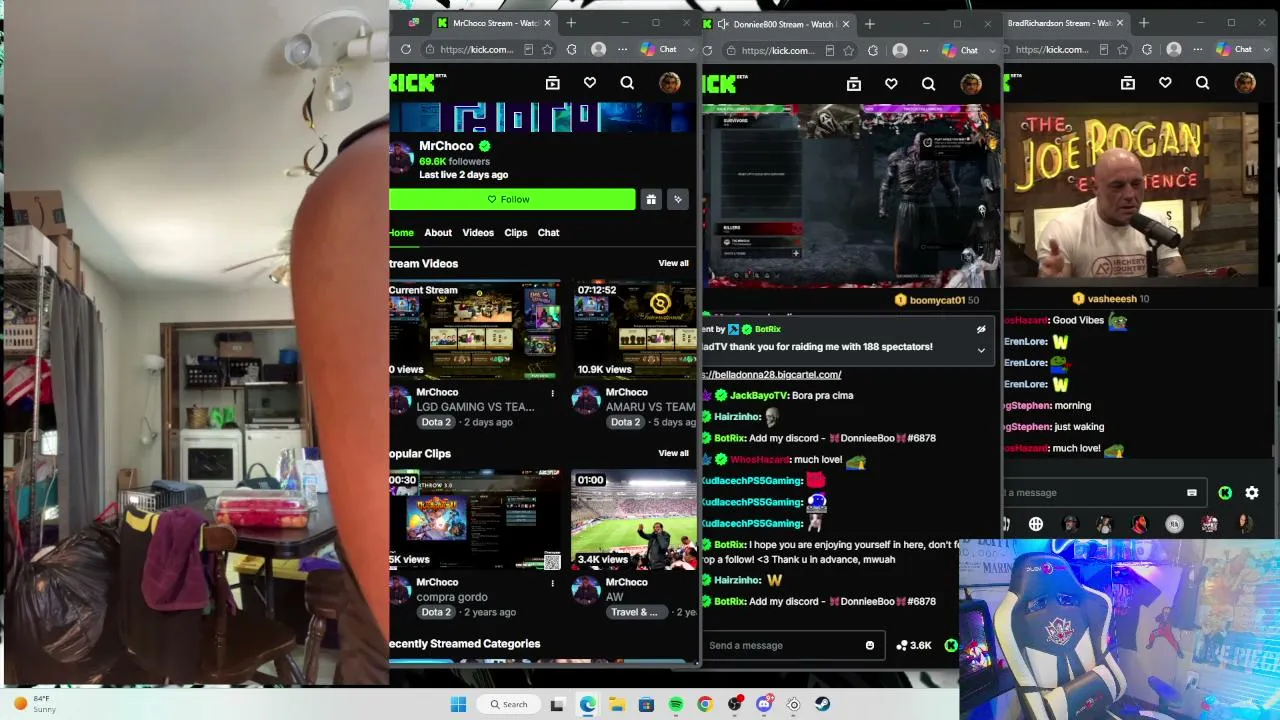Click the Windows Start button
Viewport: 1280px width, 720px height.
[458, 704]
